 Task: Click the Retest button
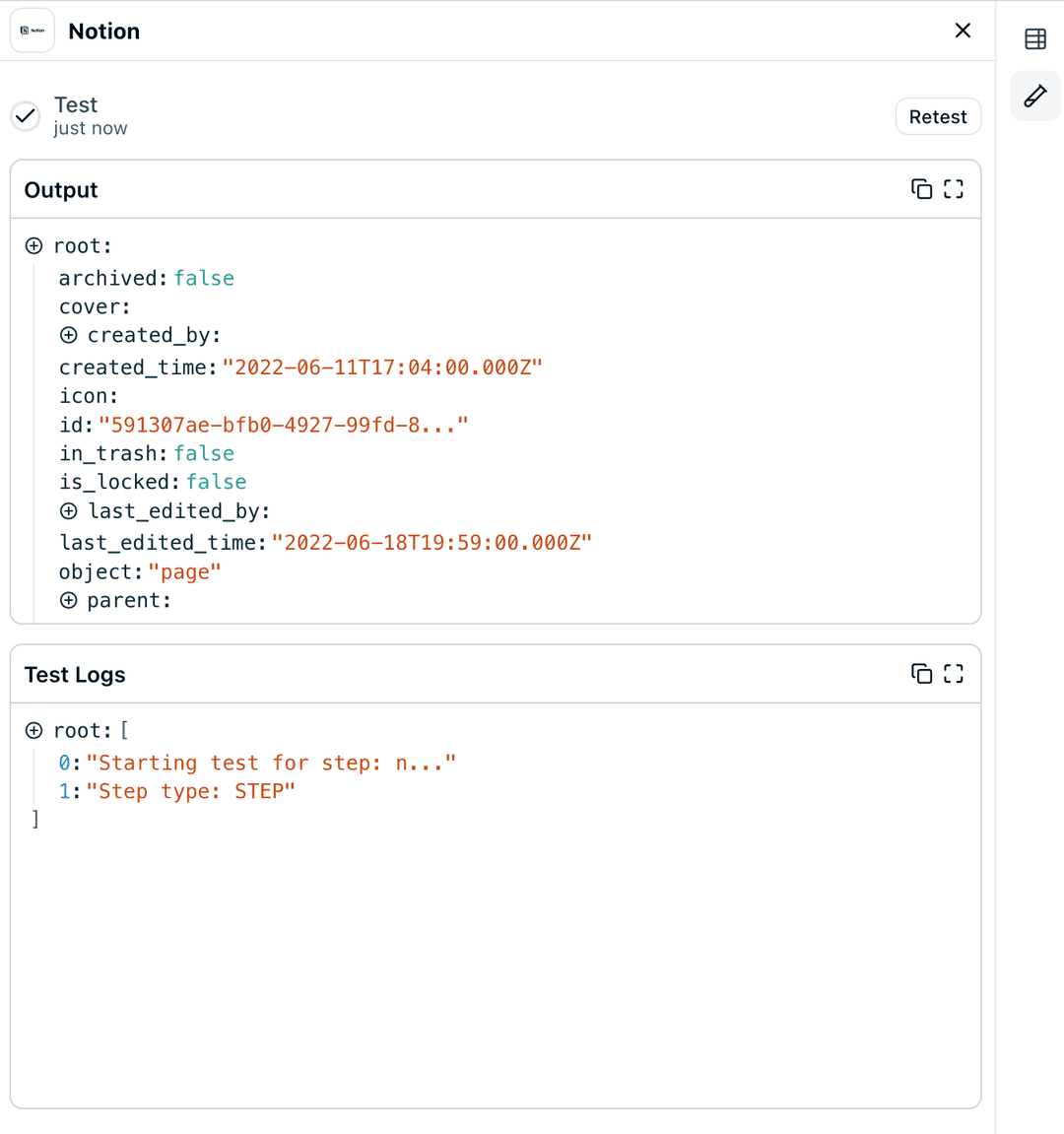(937, 116)
